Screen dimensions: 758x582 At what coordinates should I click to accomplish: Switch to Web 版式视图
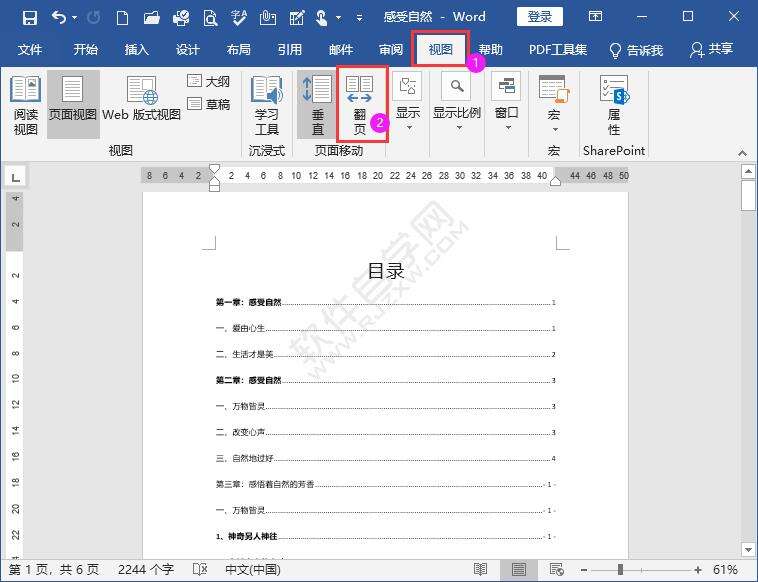click(x=141, y=98)
